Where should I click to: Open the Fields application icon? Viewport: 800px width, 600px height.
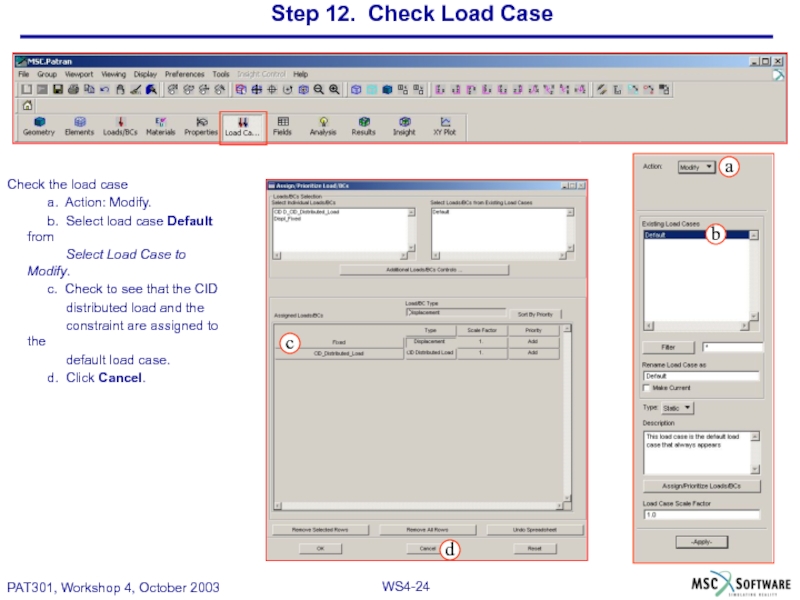(x=282, y=126)
